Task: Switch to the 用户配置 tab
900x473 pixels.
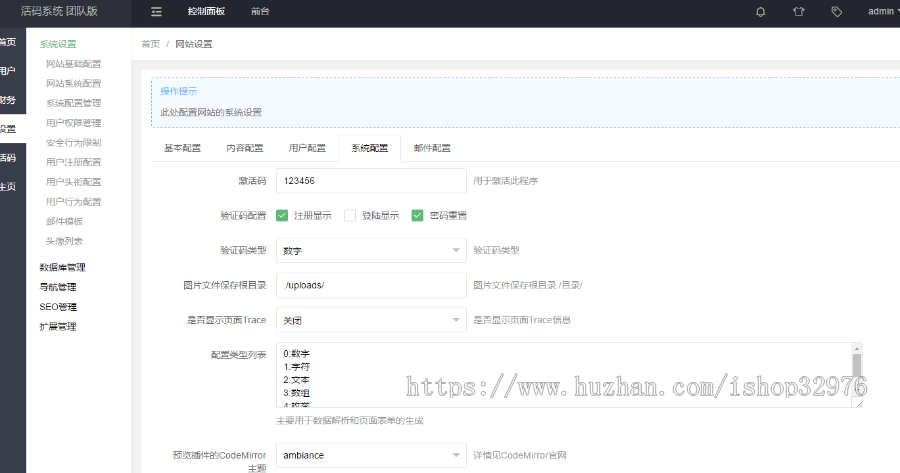Action: (x=307, y=148)
